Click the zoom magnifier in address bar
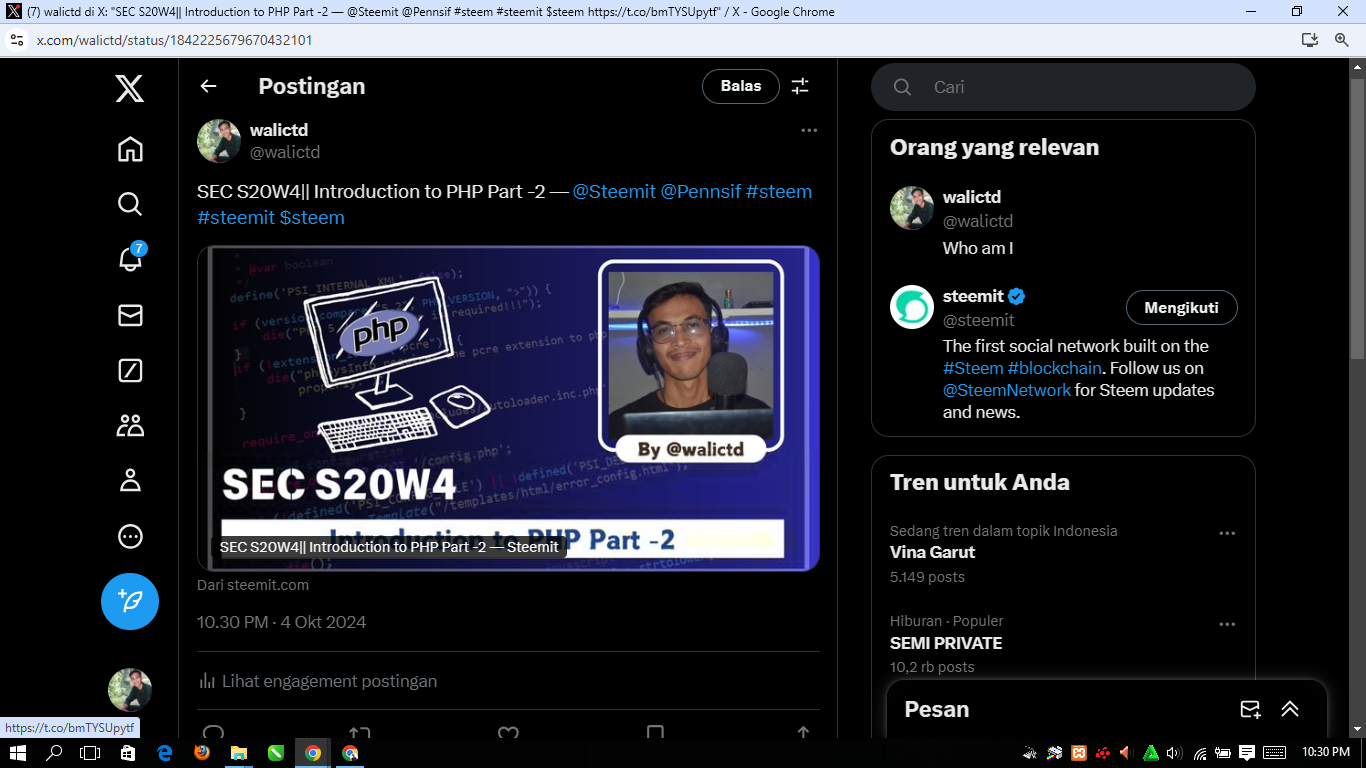 [x=1342, y=40]
